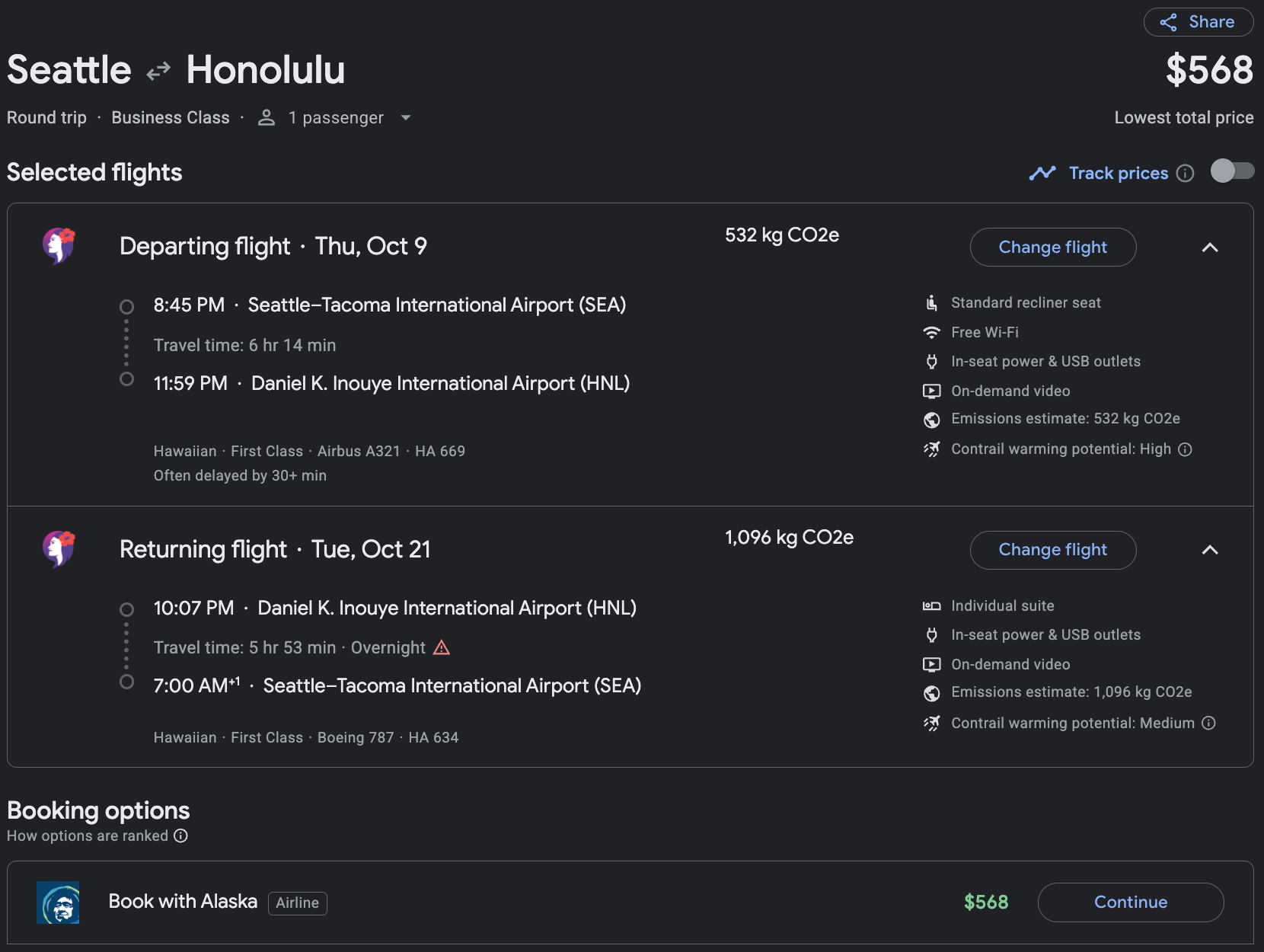The height and width of the screenshot is (952, 1264).
Task: Toggle the Track prices switch
Action: (x=1232, y=171)
